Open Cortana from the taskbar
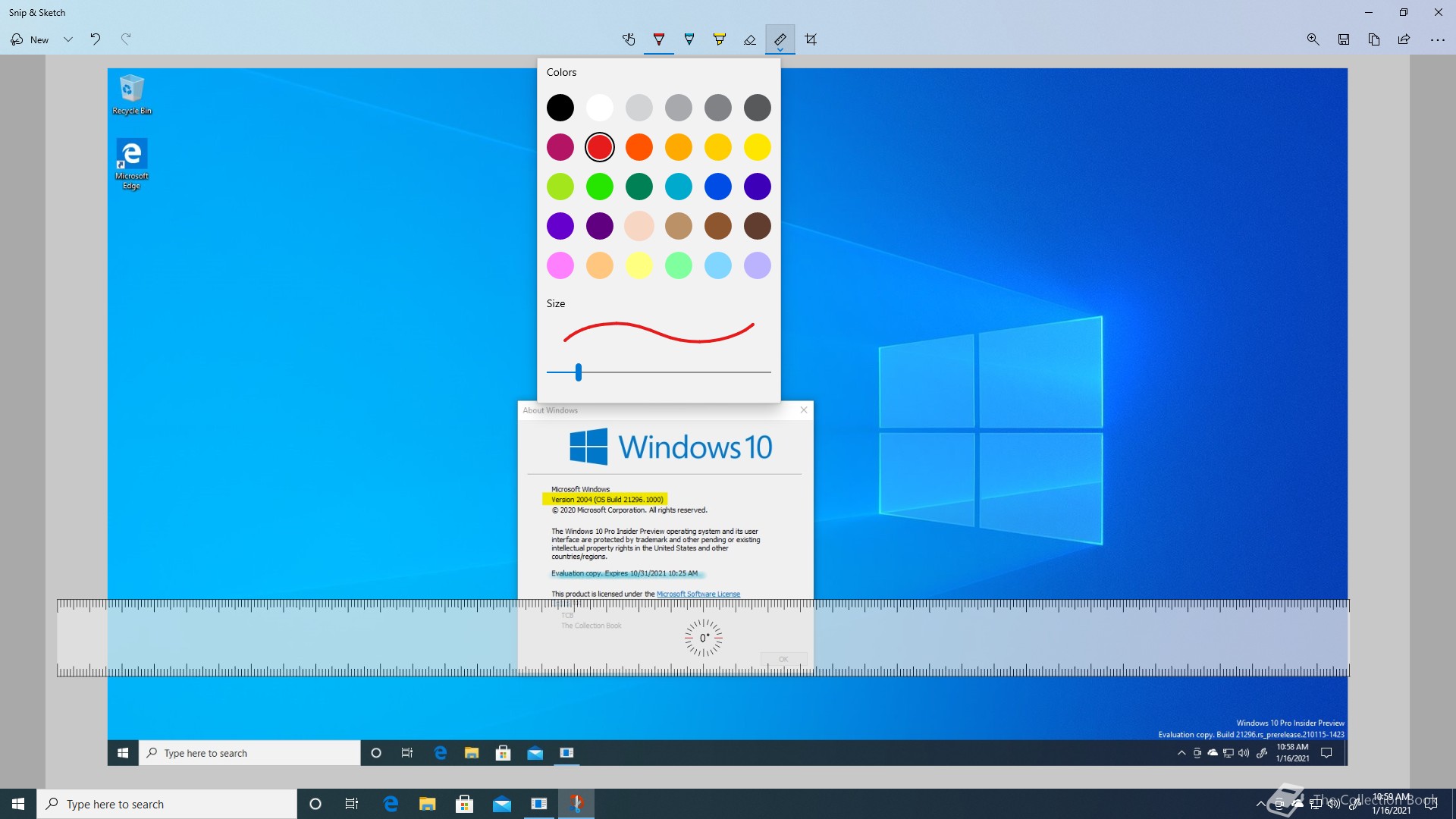The image size is (1456, 819). [315, 804]
